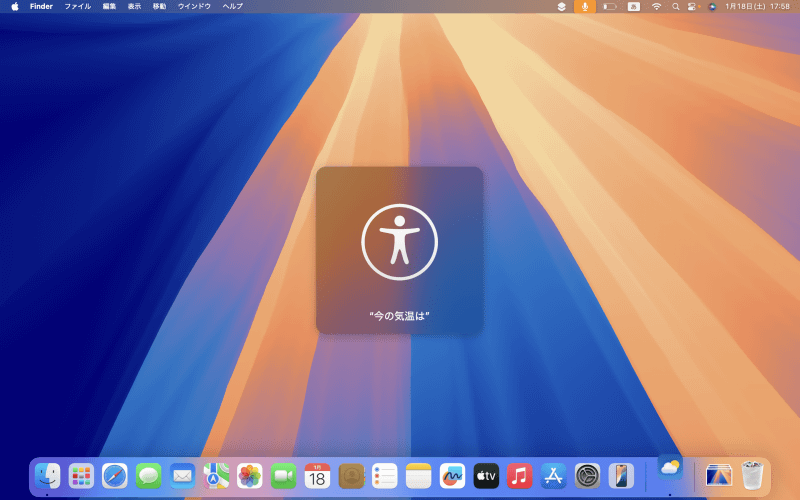Open the Trash
This screenshot has width=800, height=500.
752,476
